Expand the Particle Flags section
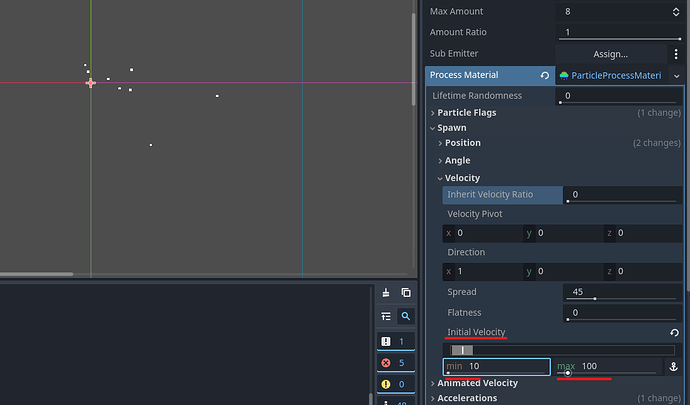 tap(467, 112)
